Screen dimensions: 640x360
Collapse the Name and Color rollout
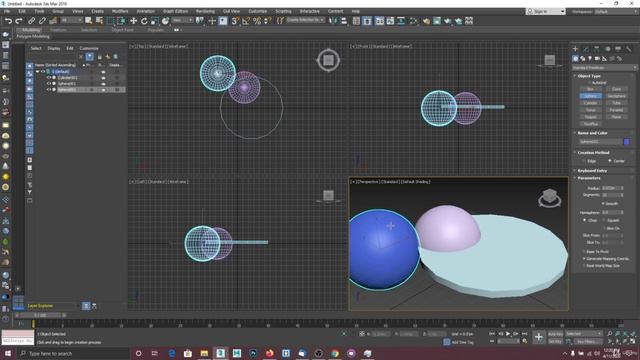pyautogui.click(x=592, y=133)
